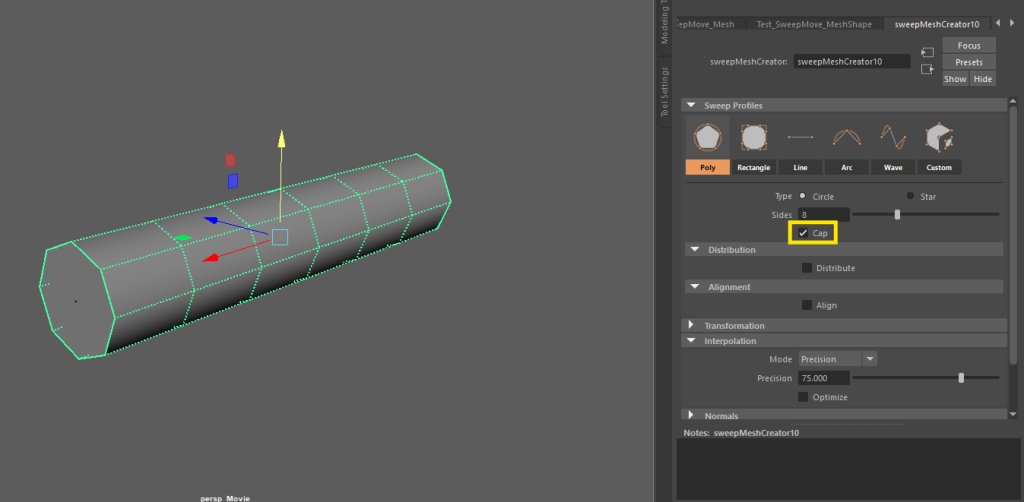Collapse the Sweep Profiles section
1024x502 pixels.
point(691,105)
